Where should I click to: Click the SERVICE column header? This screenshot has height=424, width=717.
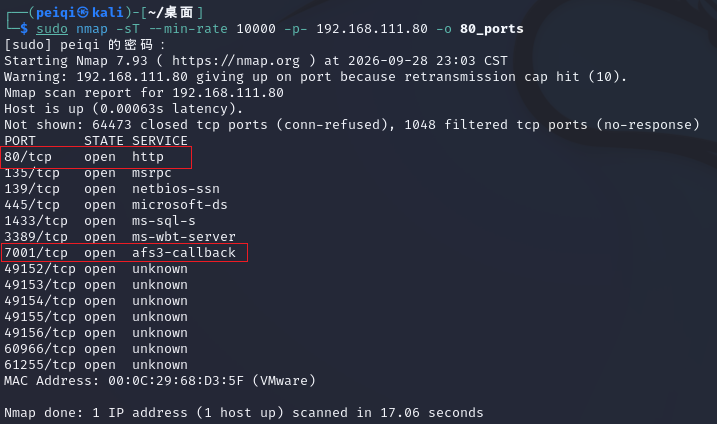pyautogui.click(x=160, y=141)
